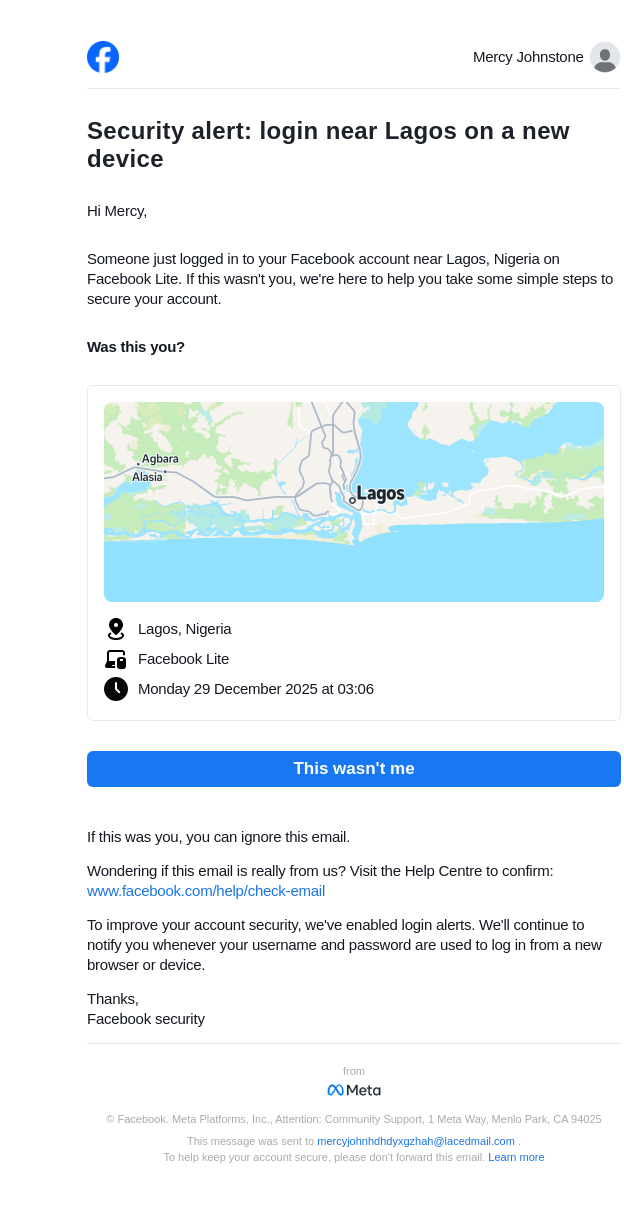Click the Facebook Lite device icon
The width and height of the screenshot is (624, 1213).
click(116, 659)
